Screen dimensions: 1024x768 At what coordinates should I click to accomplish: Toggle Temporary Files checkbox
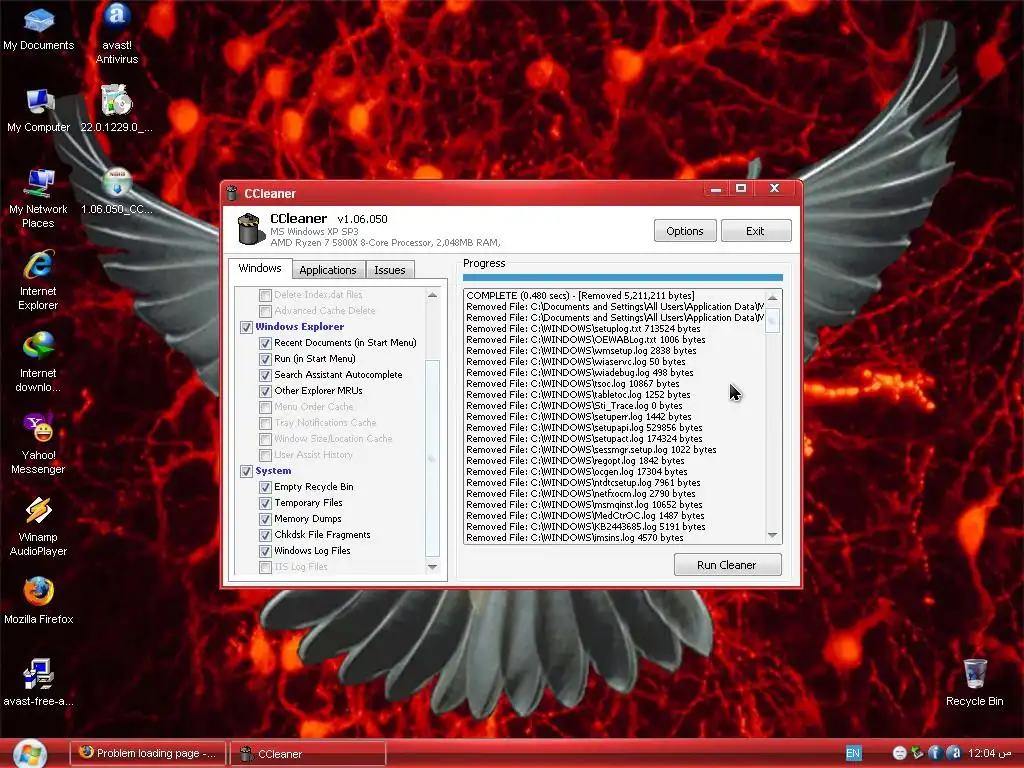point(265,503)
